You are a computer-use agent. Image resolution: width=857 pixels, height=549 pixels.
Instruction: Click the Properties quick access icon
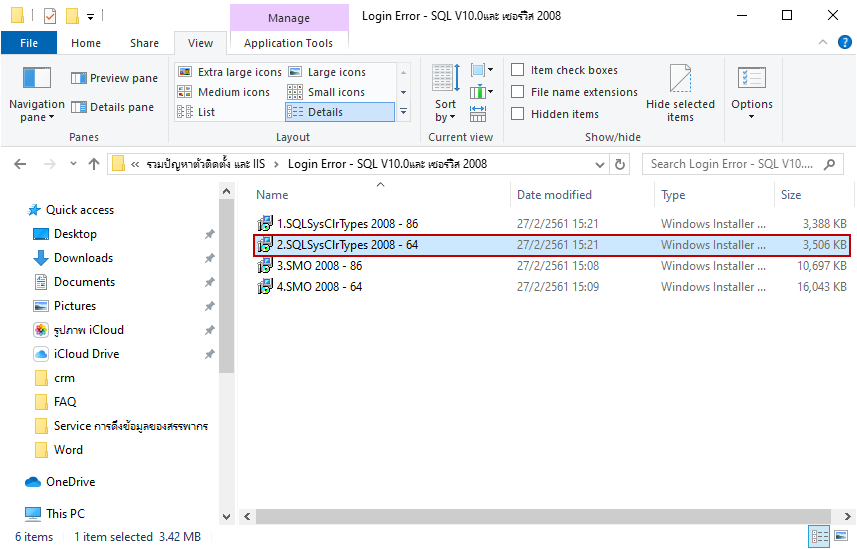[50, 16]
